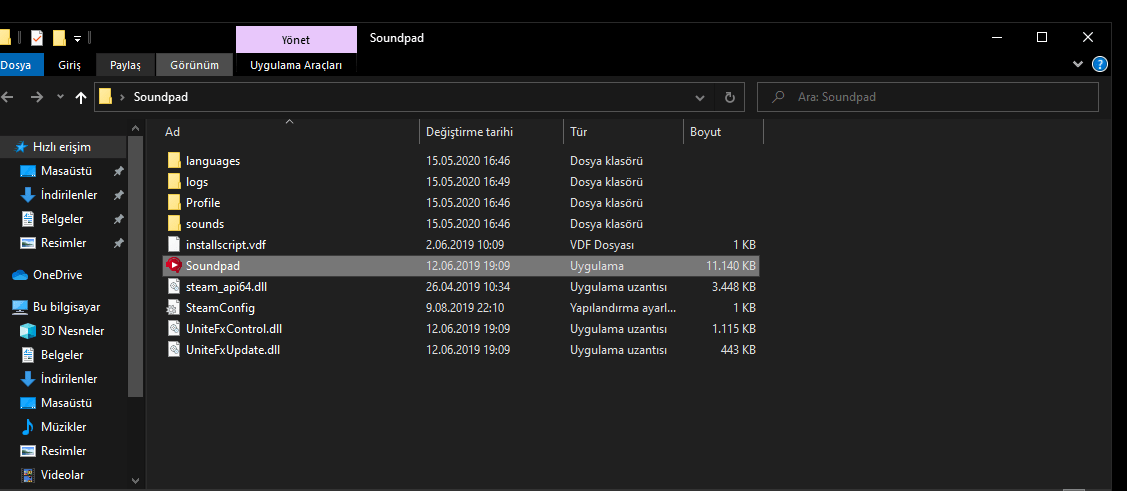The image size is (1127, 491).
Task: Click the Videolar film icon
Action: [x=28, y=474]
